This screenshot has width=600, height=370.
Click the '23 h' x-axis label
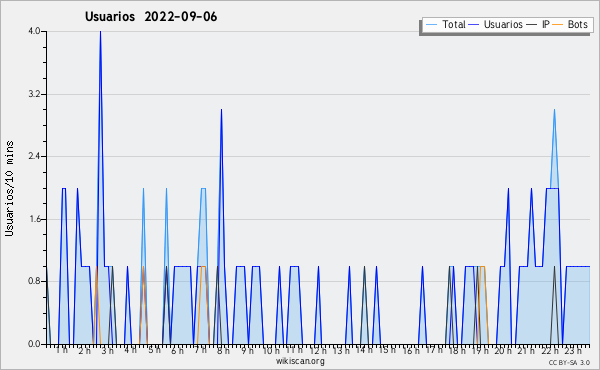point(573,350)
